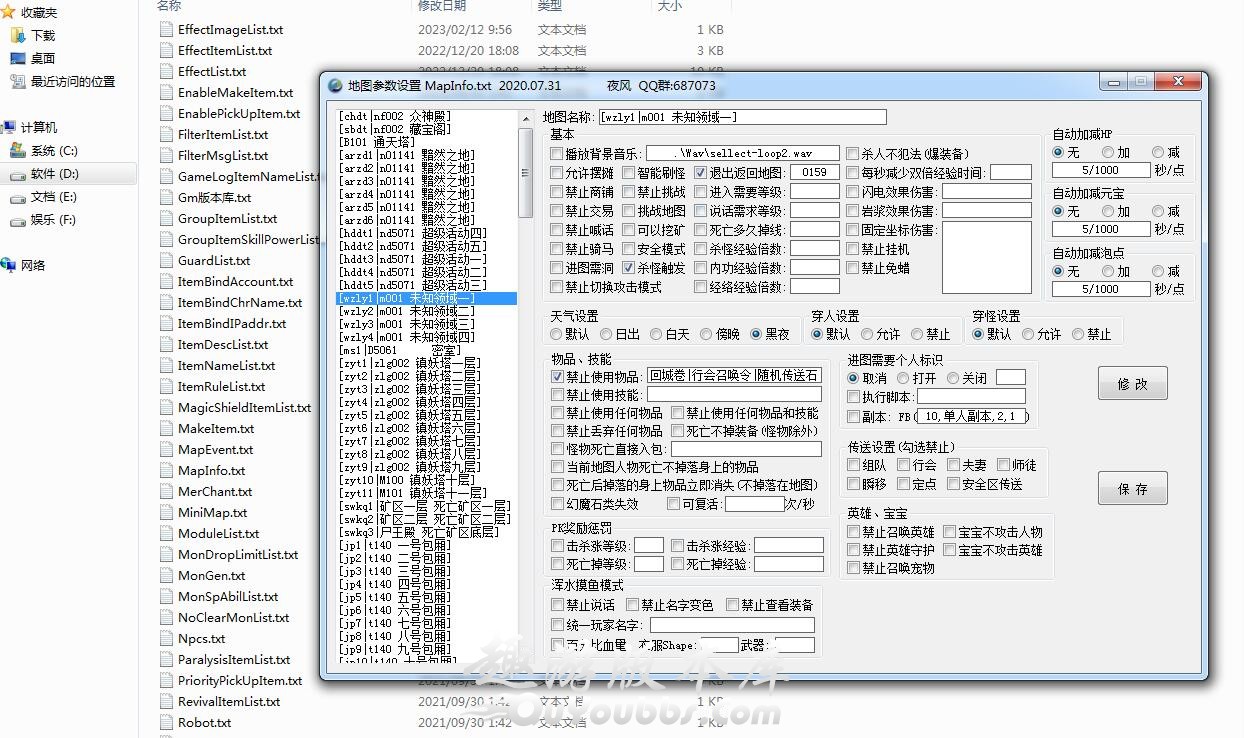Select EffectImageList.txt file icon
This screenshot has width=1244, height=738.
166,29
